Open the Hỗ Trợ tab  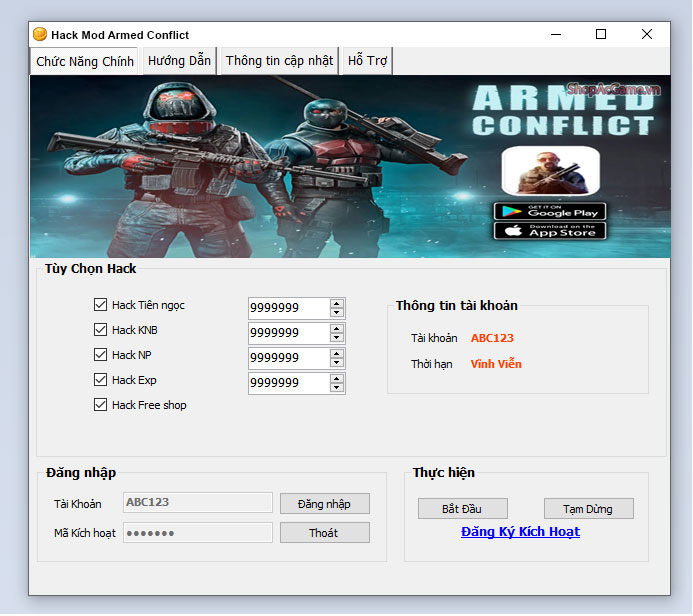(367, 61)
